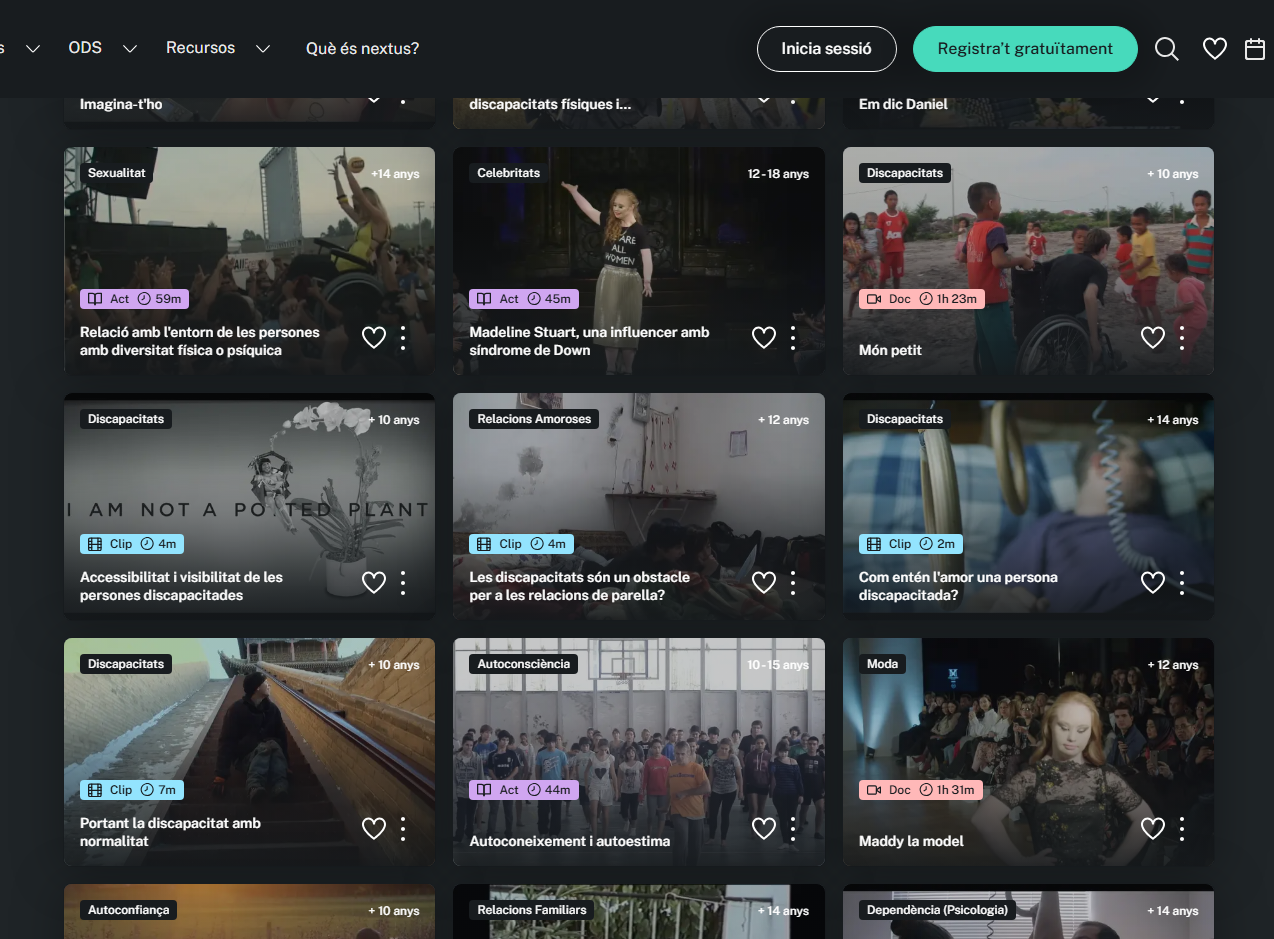Open more options on 'Accessibilitat i visibilitat' card
Image resolution: width=1274 pixels, height=939 pixels.
tap(403, 583)
